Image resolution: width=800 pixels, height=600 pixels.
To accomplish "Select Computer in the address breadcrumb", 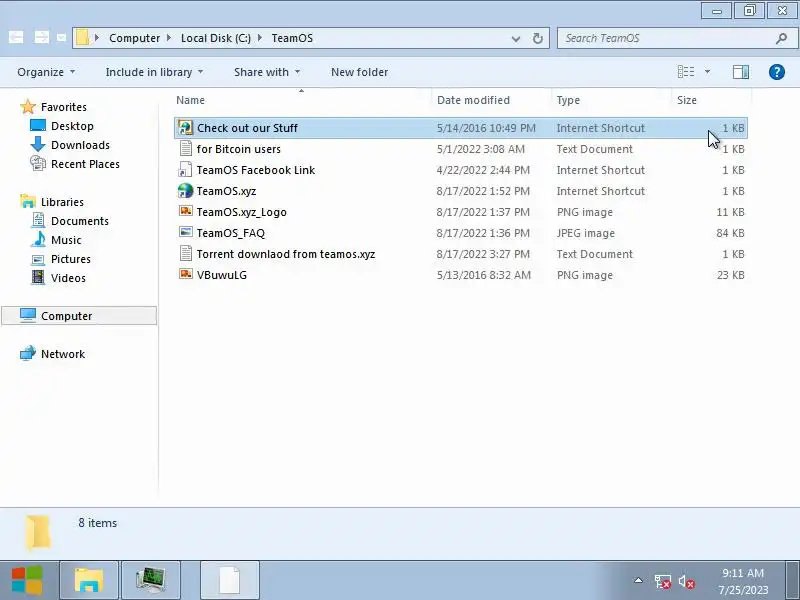I will [134, 38].
